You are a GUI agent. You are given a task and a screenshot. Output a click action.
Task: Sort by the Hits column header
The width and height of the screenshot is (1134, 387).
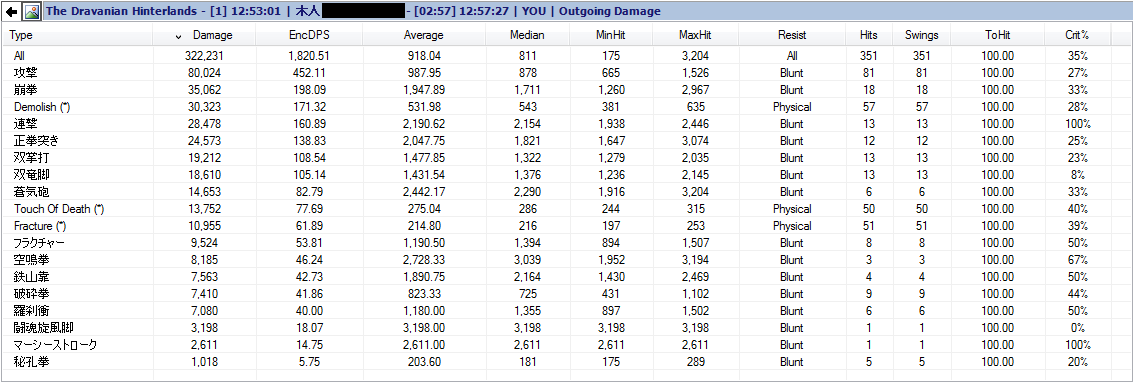coord(869,35)
